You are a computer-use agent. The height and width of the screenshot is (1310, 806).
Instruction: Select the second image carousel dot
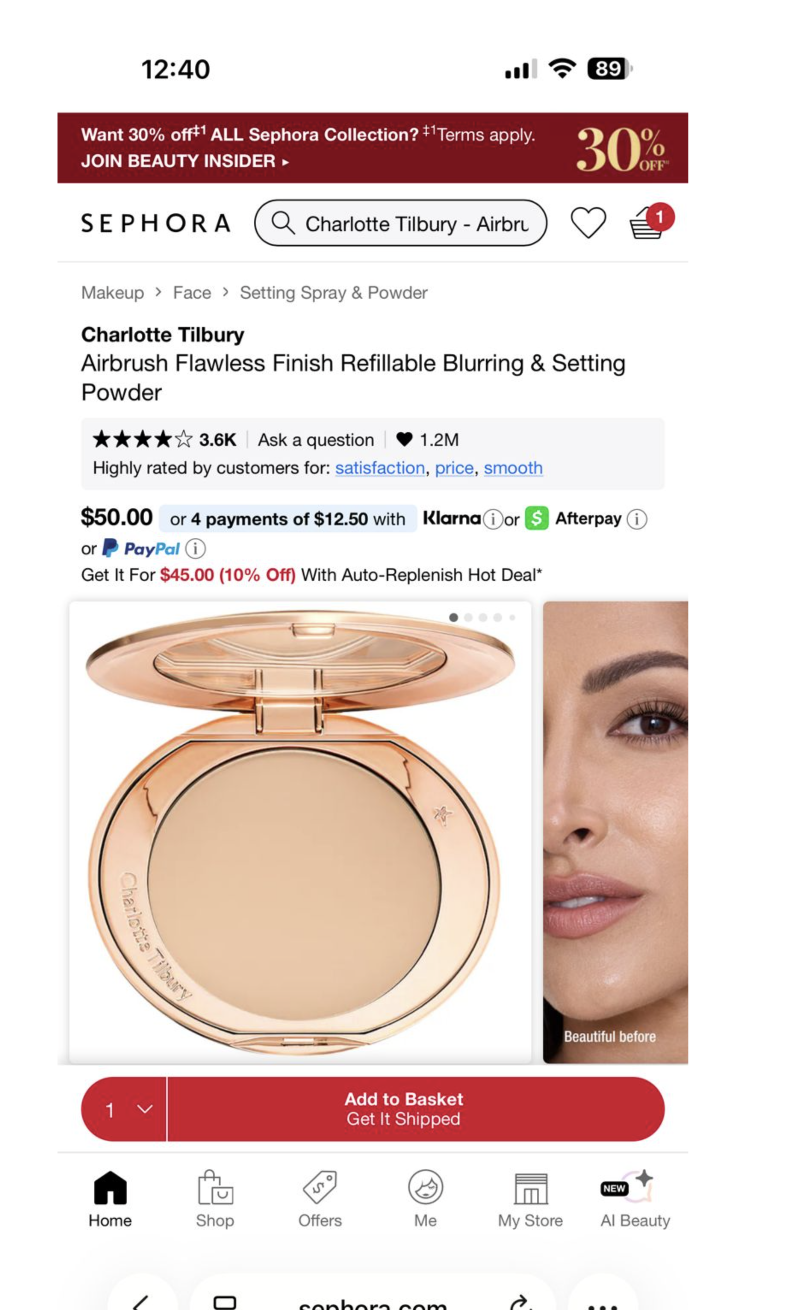click(x=468, y=618)
